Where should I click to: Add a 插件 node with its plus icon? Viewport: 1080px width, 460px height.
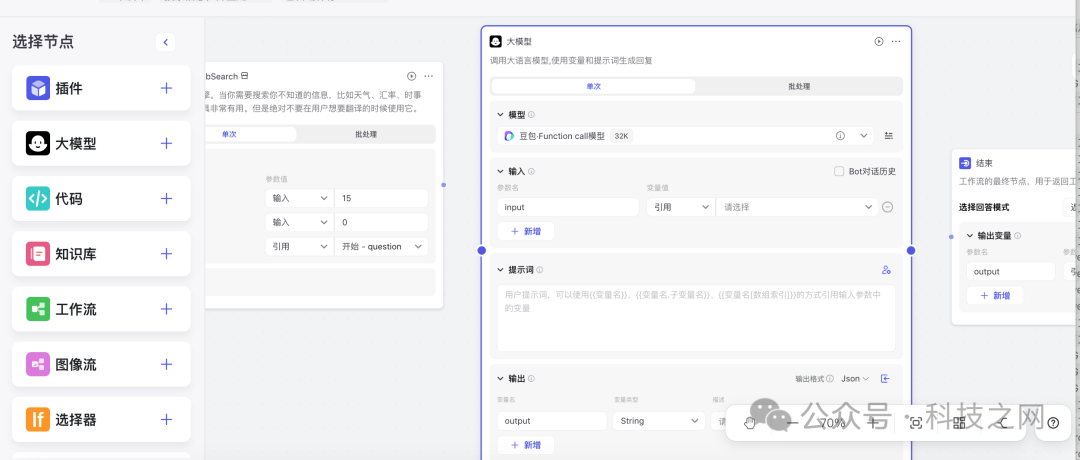[x=166, y=88]
